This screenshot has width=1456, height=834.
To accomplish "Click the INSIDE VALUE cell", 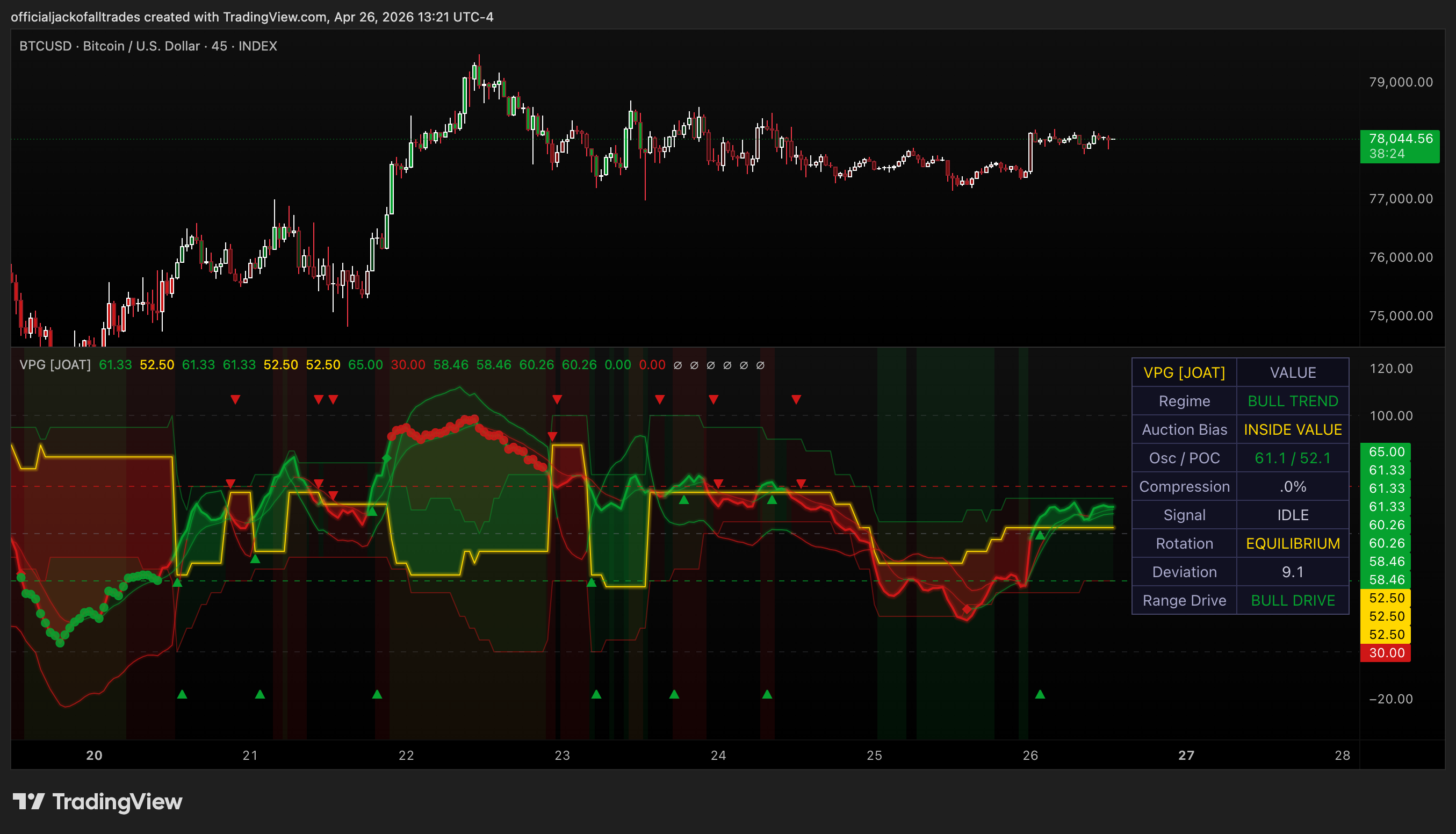I will (1293, 429).
